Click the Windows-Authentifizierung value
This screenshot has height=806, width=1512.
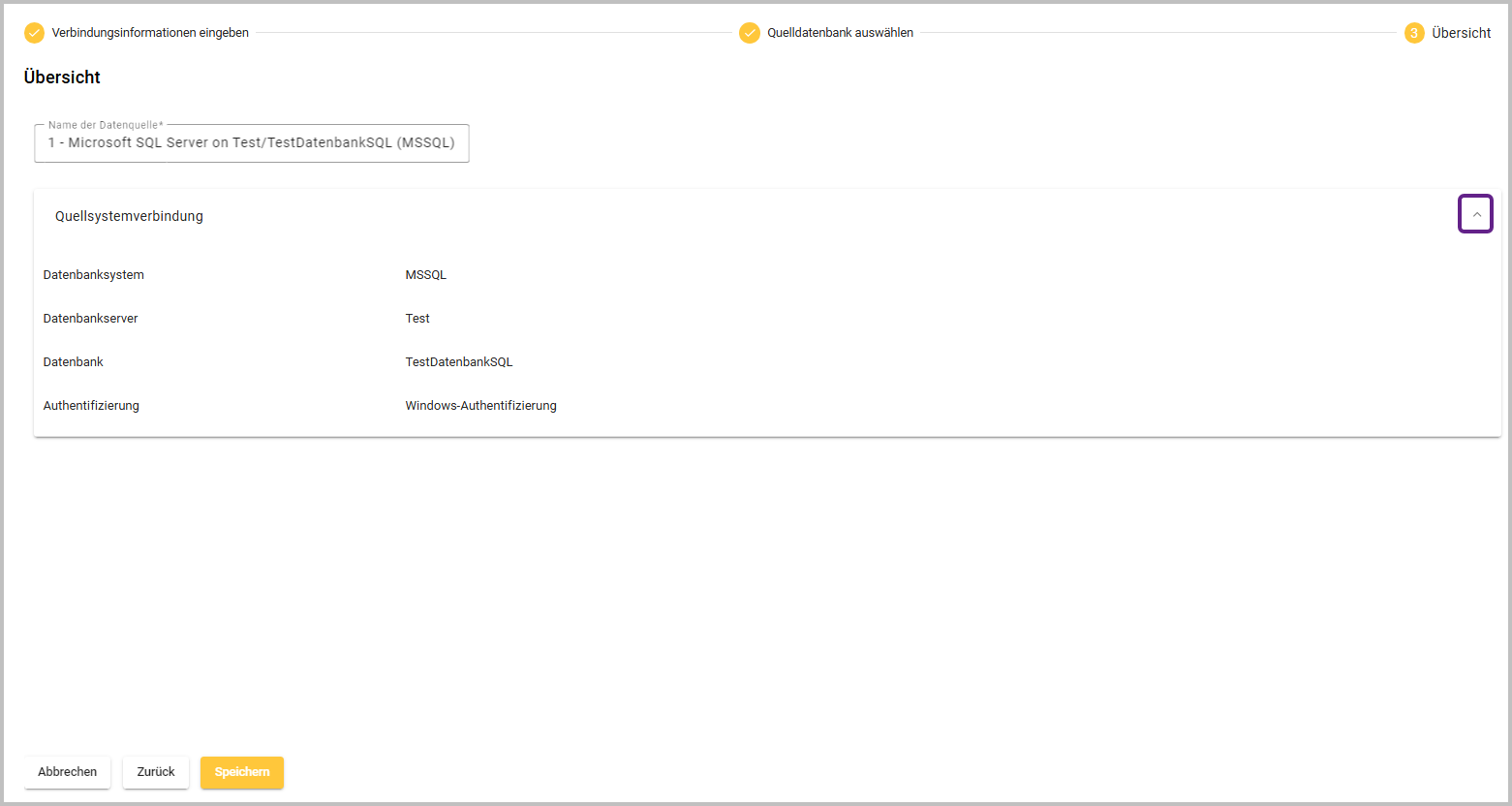click(480, 406)
